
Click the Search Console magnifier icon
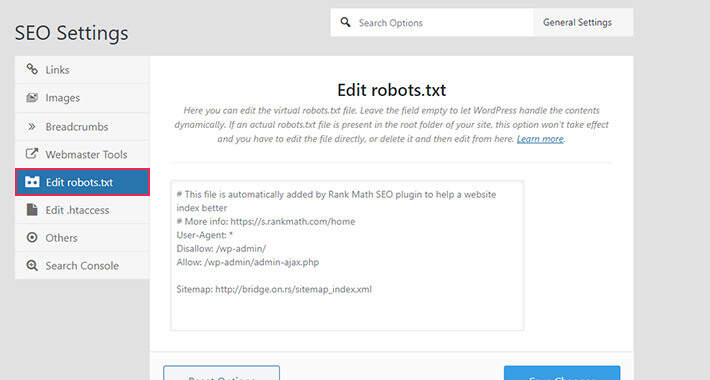point(32,265)
